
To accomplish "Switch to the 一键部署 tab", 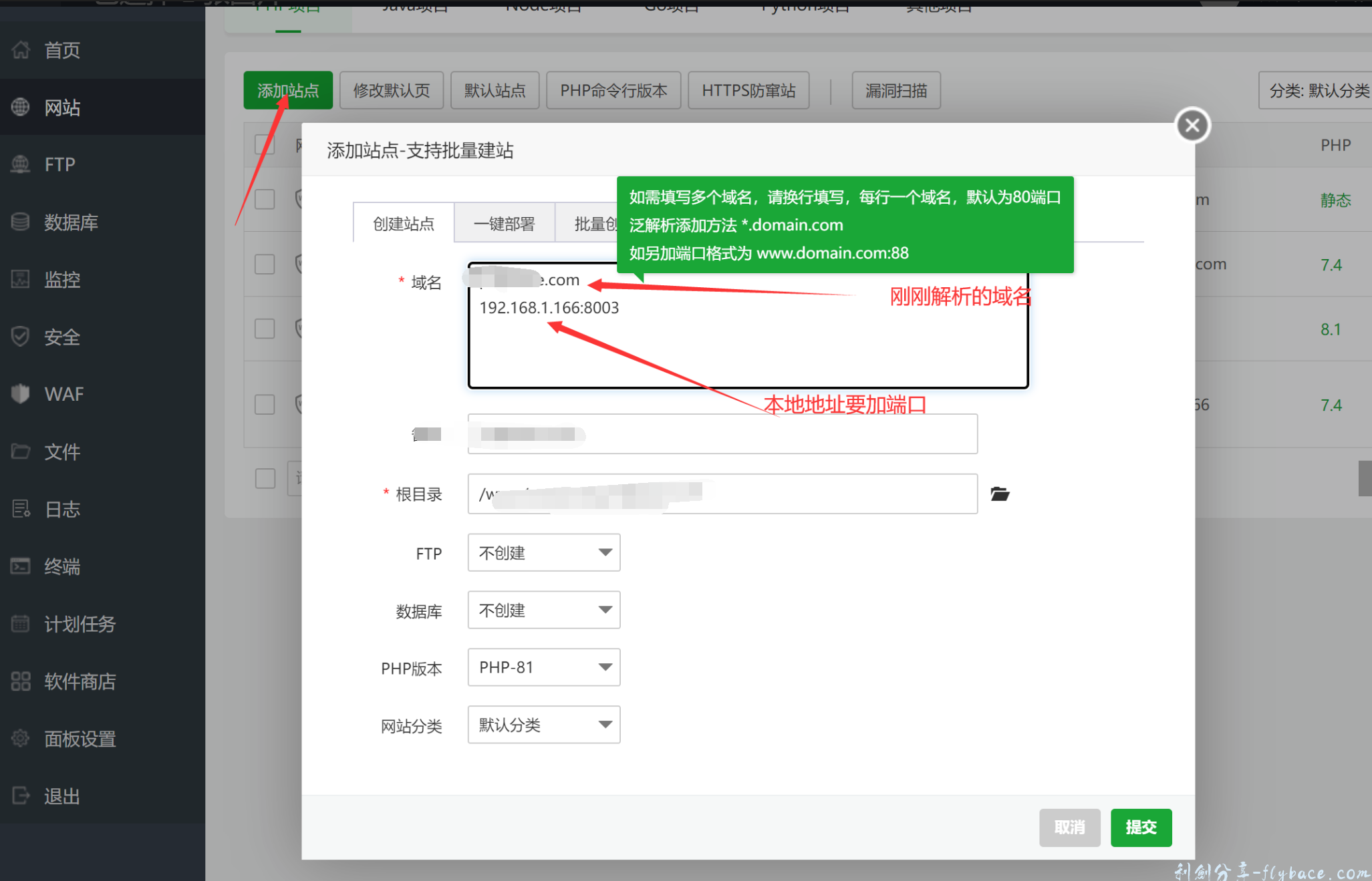I will click(x=504, y=224).
